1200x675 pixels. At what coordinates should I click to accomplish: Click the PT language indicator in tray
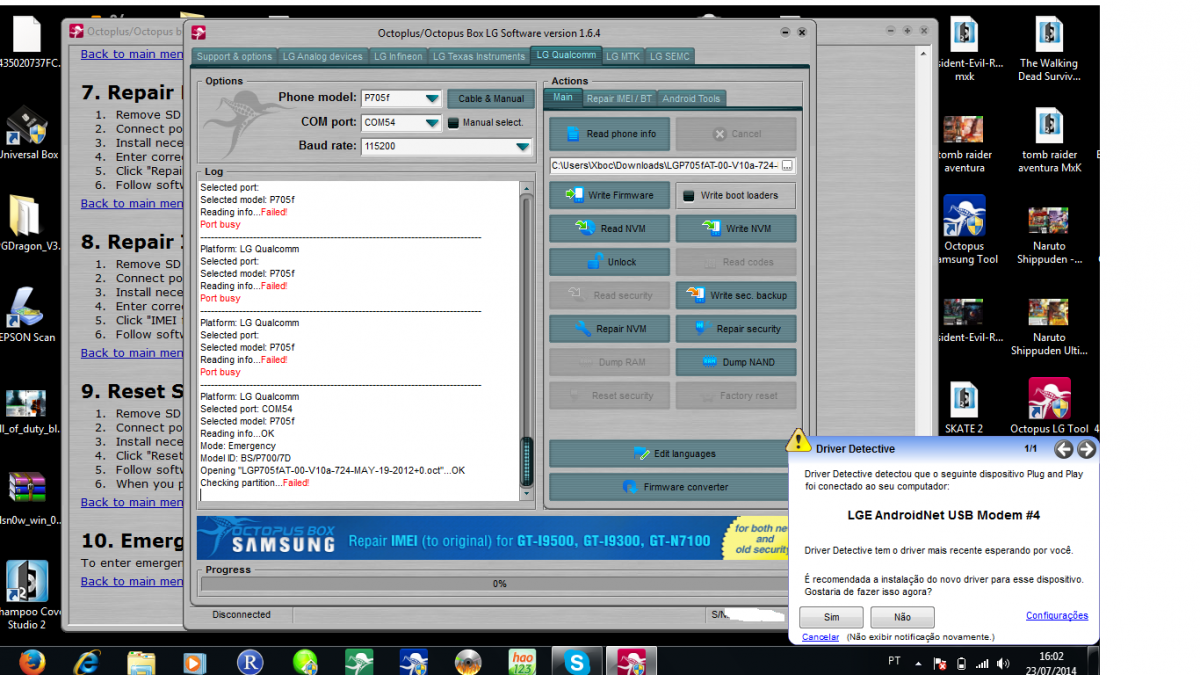894,661
